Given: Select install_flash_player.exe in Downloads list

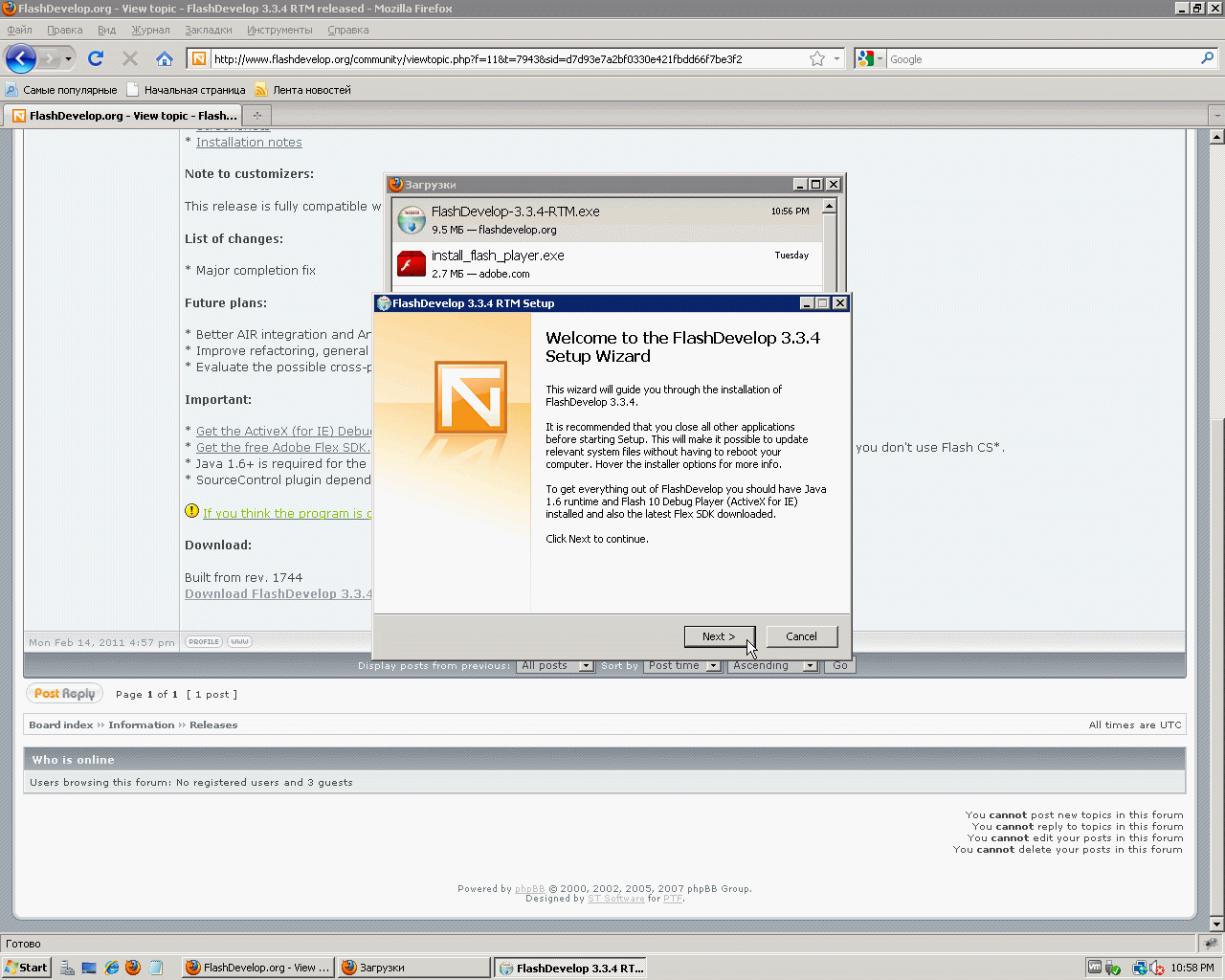Looking at the screenshot, I should coord(607,264).
